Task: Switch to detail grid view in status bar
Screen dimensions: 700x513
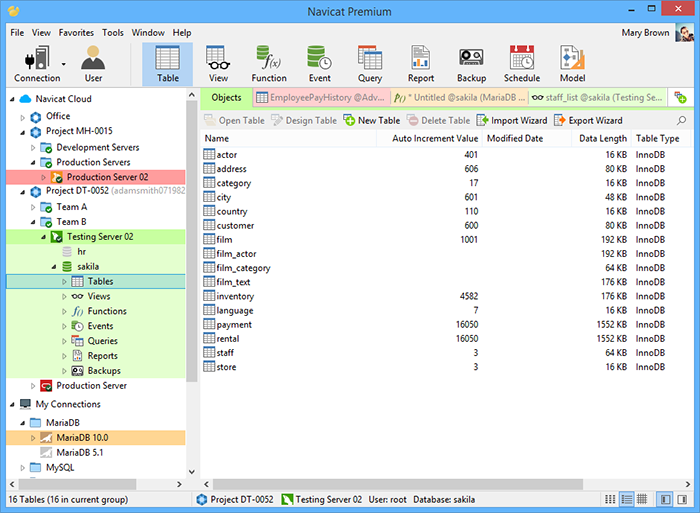Action: (642, 499)
